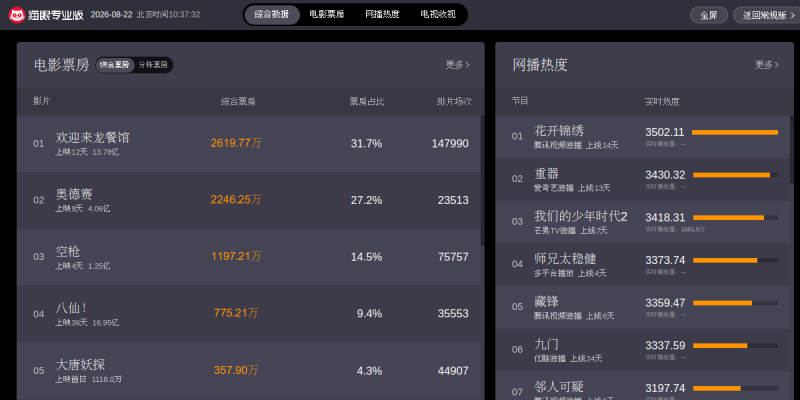Click the screenings count 23513

click(x=453, y=201)
